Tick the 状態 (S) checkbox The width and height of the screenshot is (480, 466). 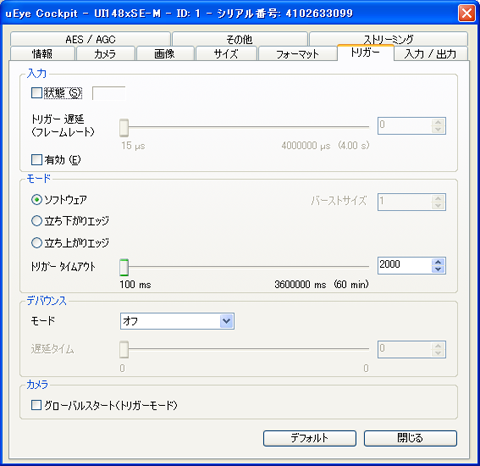click(x=36, y=93)
